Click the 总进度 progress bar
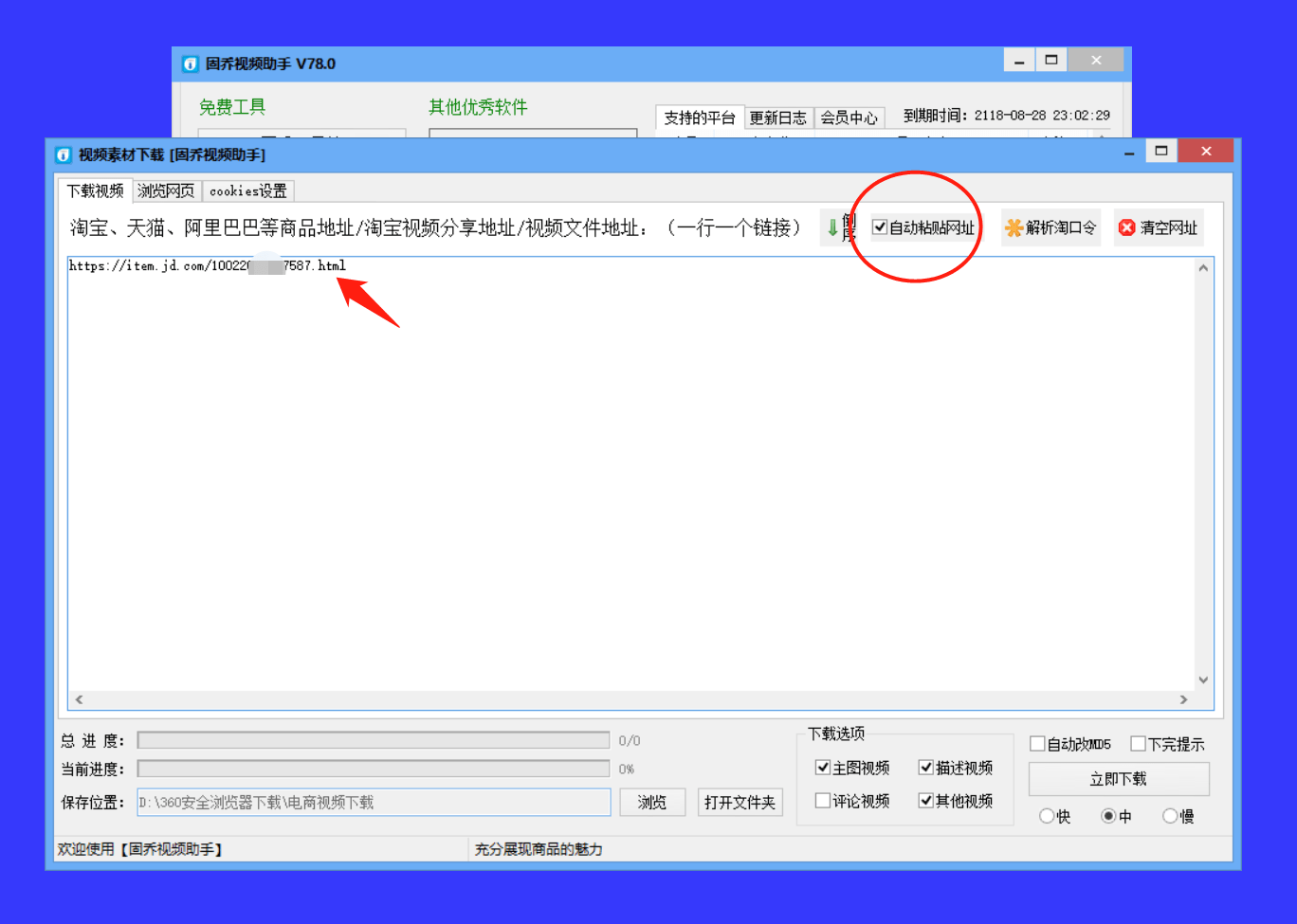Screen dimensions: 1297x924 tap(374, 740)
